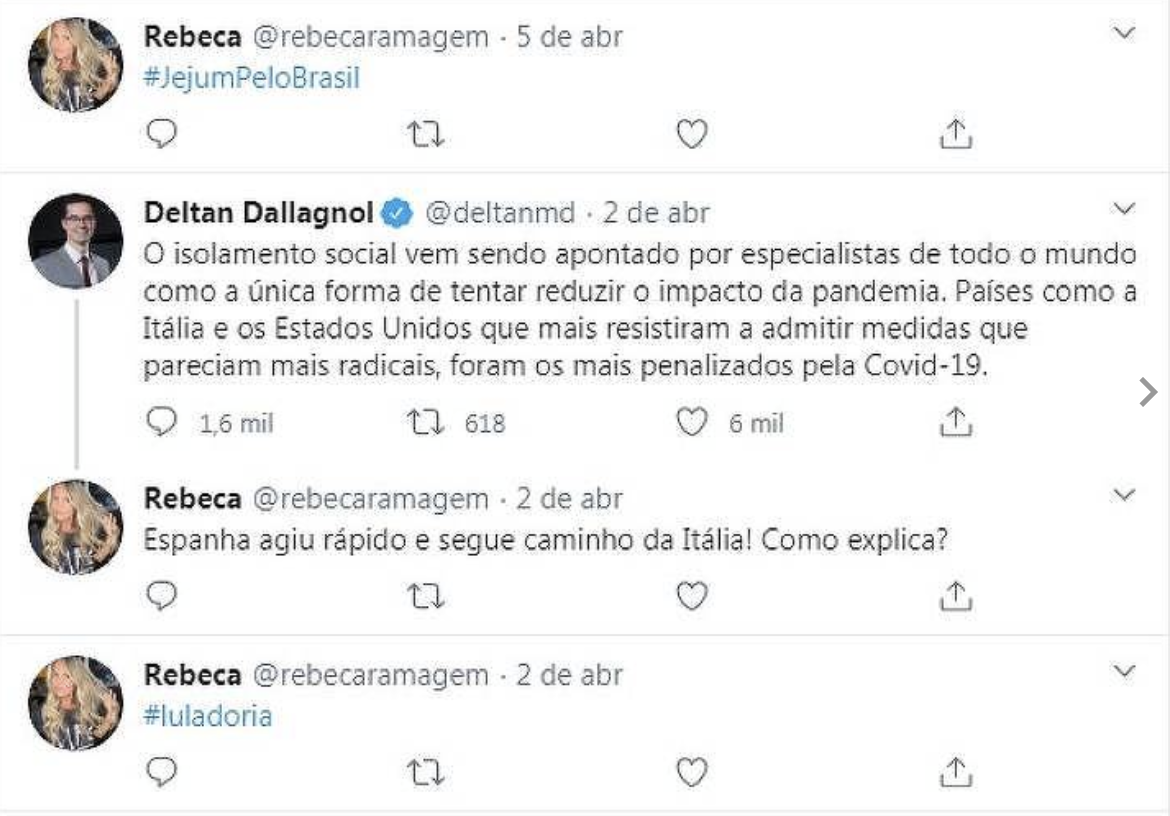Open the @deltanmd handle profile
The image size is (1170, 816).
(x=501, y=212)
